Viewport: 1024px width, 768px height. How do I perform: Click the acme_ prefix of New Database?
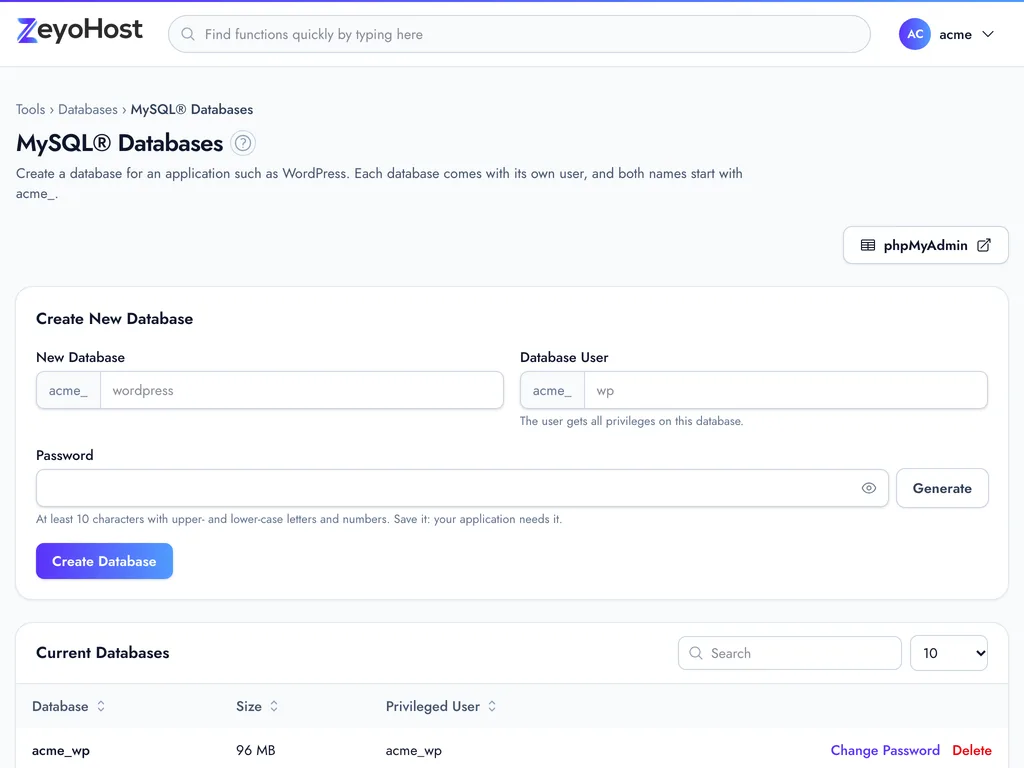click(x=69, y=391)
